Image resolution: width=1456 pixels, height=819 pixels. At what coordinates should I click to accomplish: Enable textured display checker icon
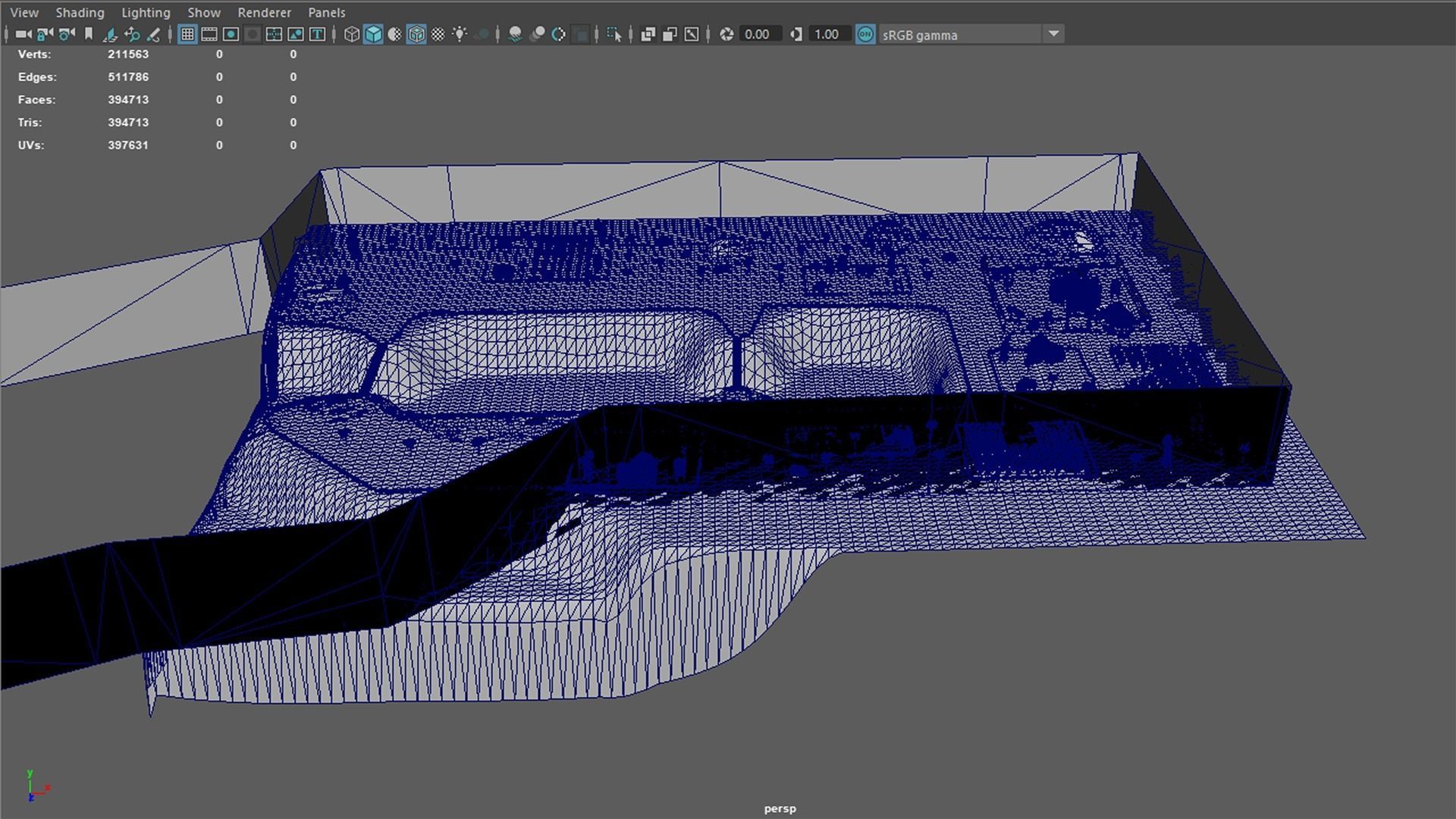(x=438, y=34)
